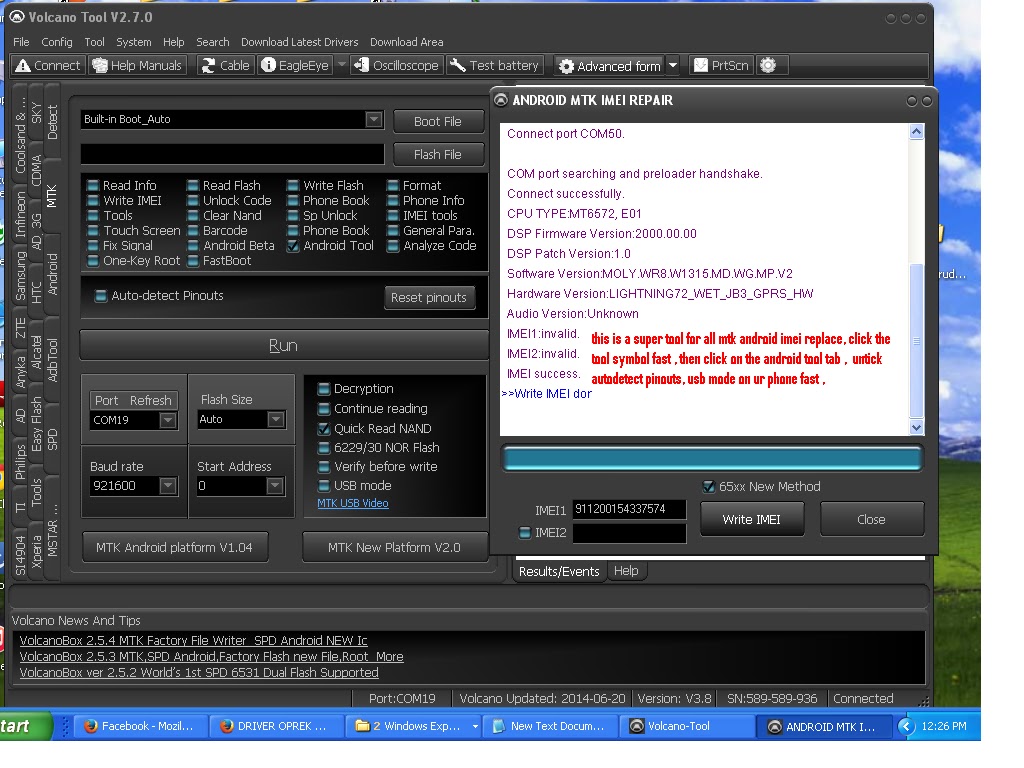
Task: Switch to DRIVER OPREK Firefox window
Action: point(275,726)
